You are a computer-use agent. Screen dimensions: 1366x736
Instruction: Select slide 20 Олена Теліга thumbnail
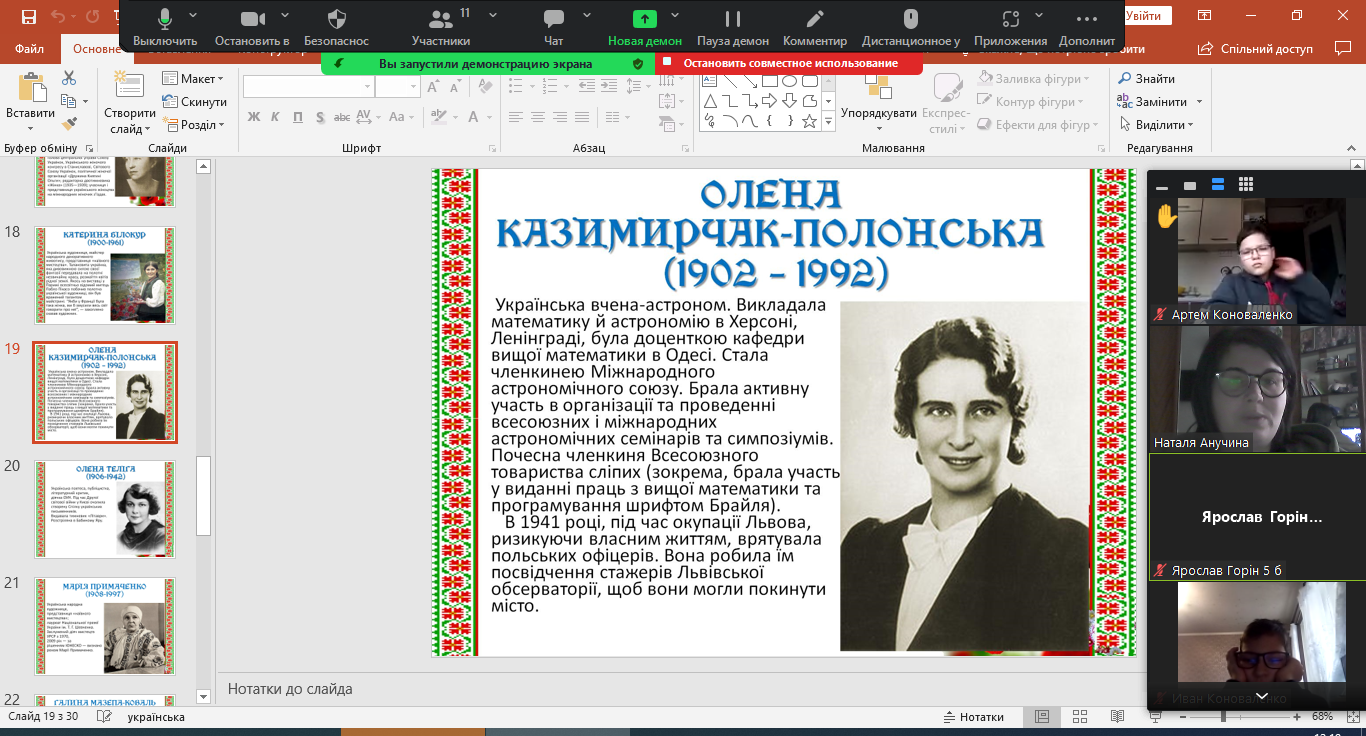(105, 509)
